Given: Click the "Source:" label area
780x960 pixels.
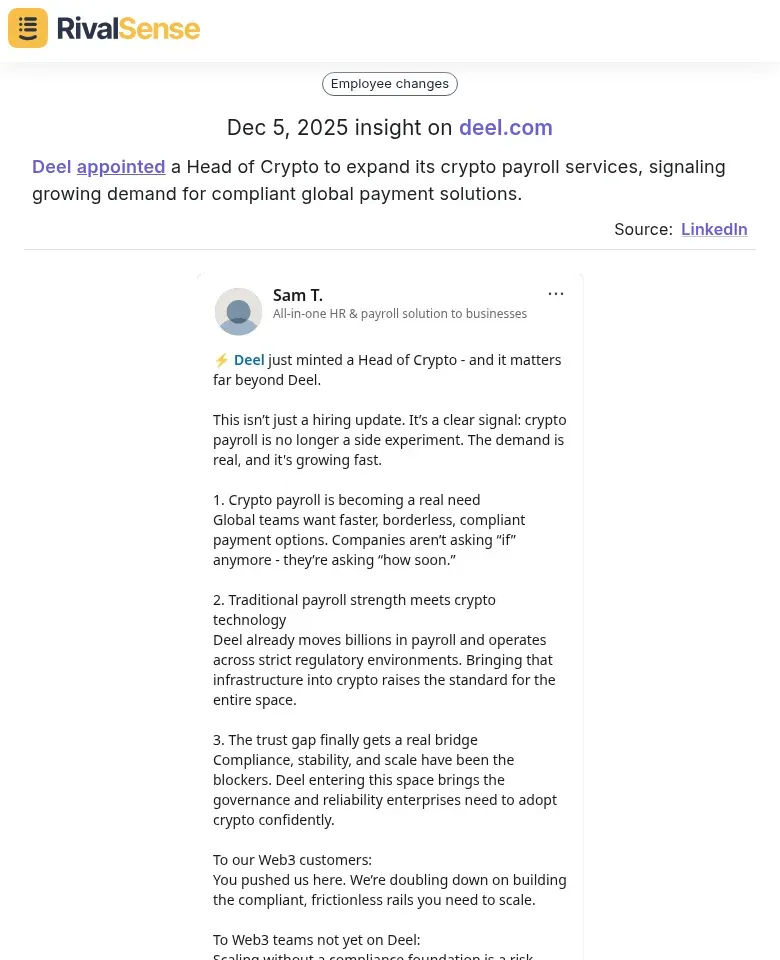Looking at the screenshot, I should pos(643,229).
